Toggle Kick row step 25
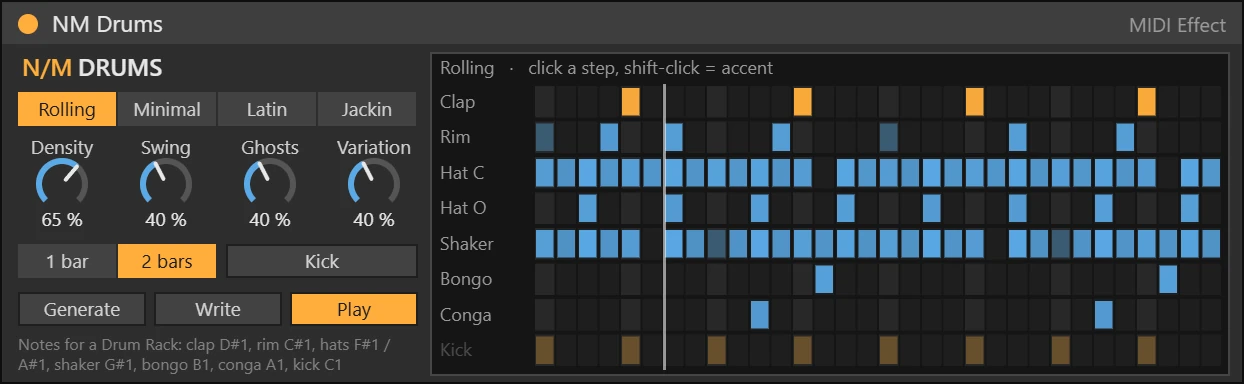The height and width of the screenshot is (384, 1244). [1061, 350]
